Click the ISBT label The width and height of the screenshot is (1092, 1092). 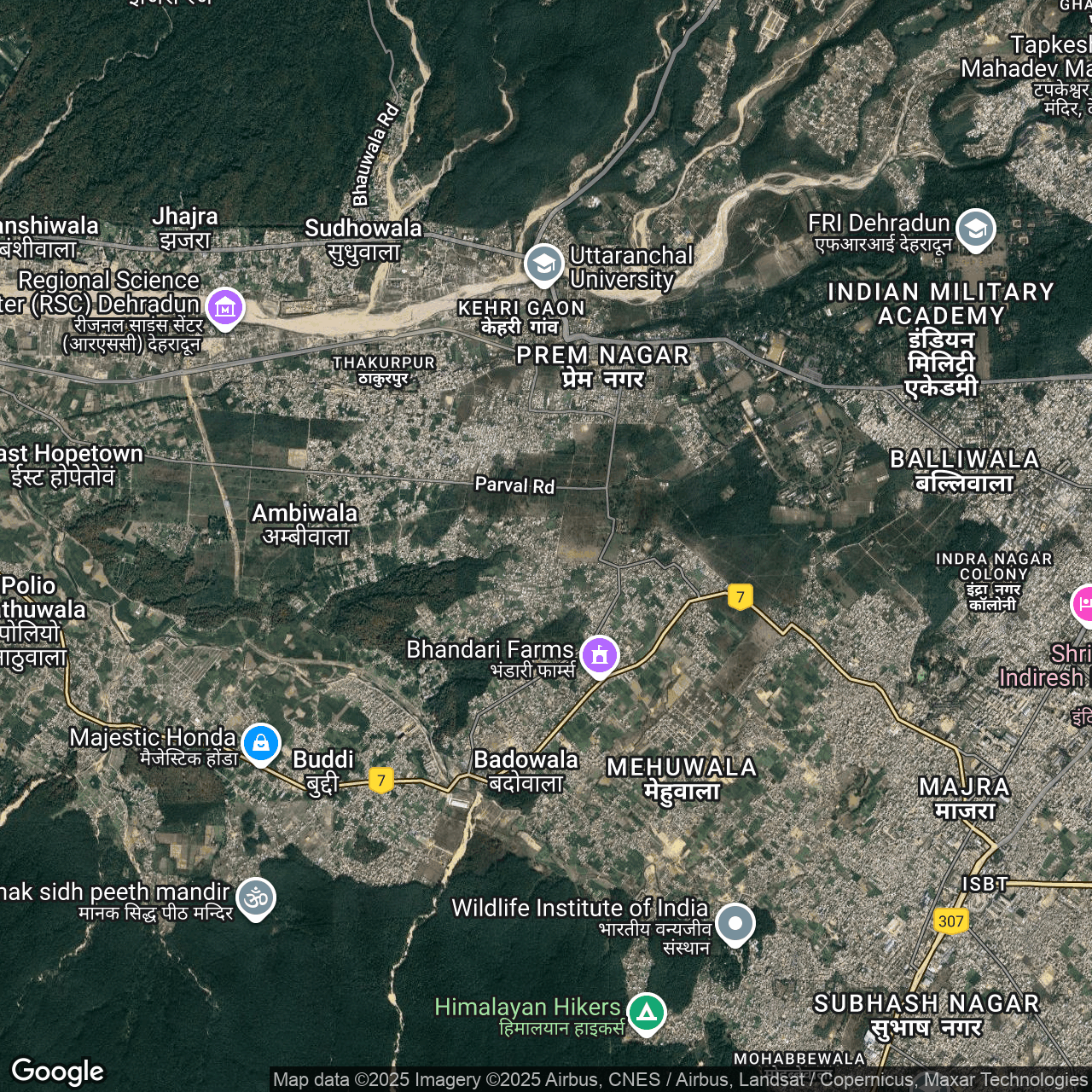985,884
